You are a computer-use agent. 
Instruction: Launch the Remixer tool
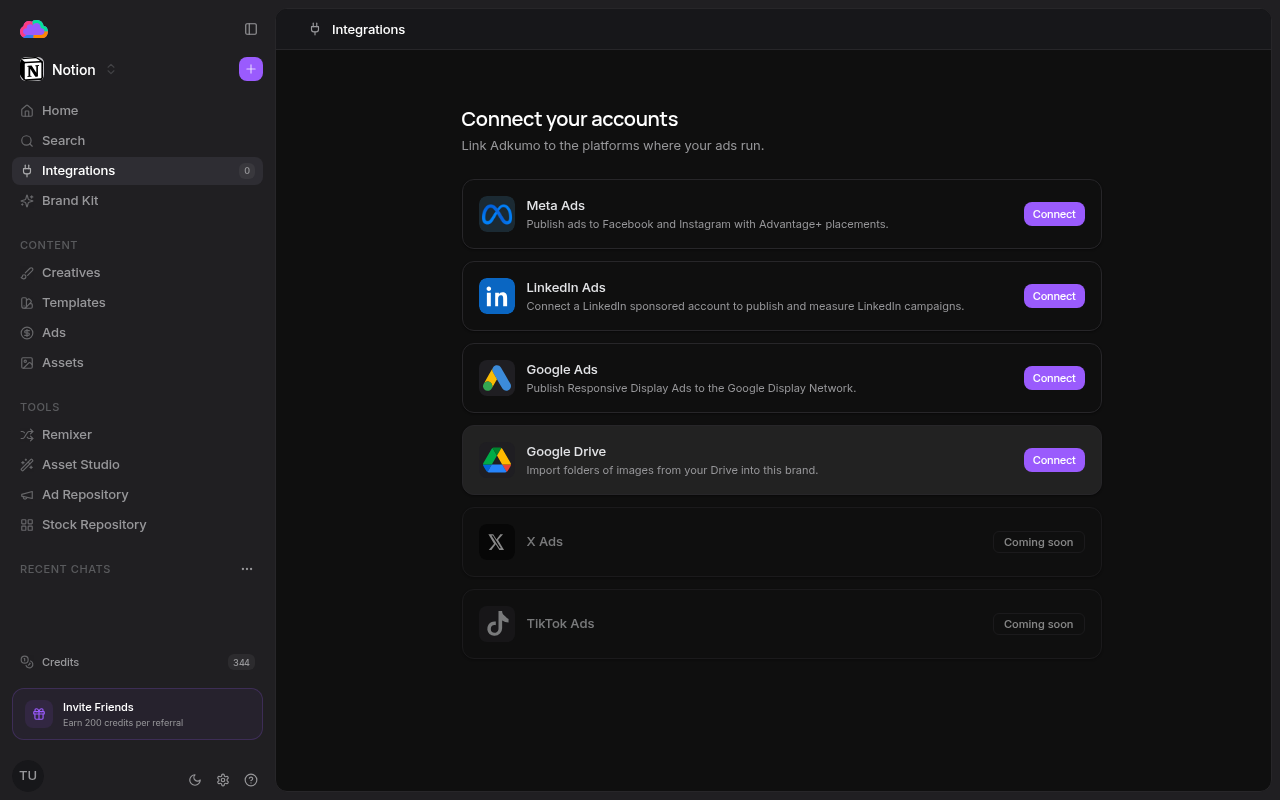(137, 435)
